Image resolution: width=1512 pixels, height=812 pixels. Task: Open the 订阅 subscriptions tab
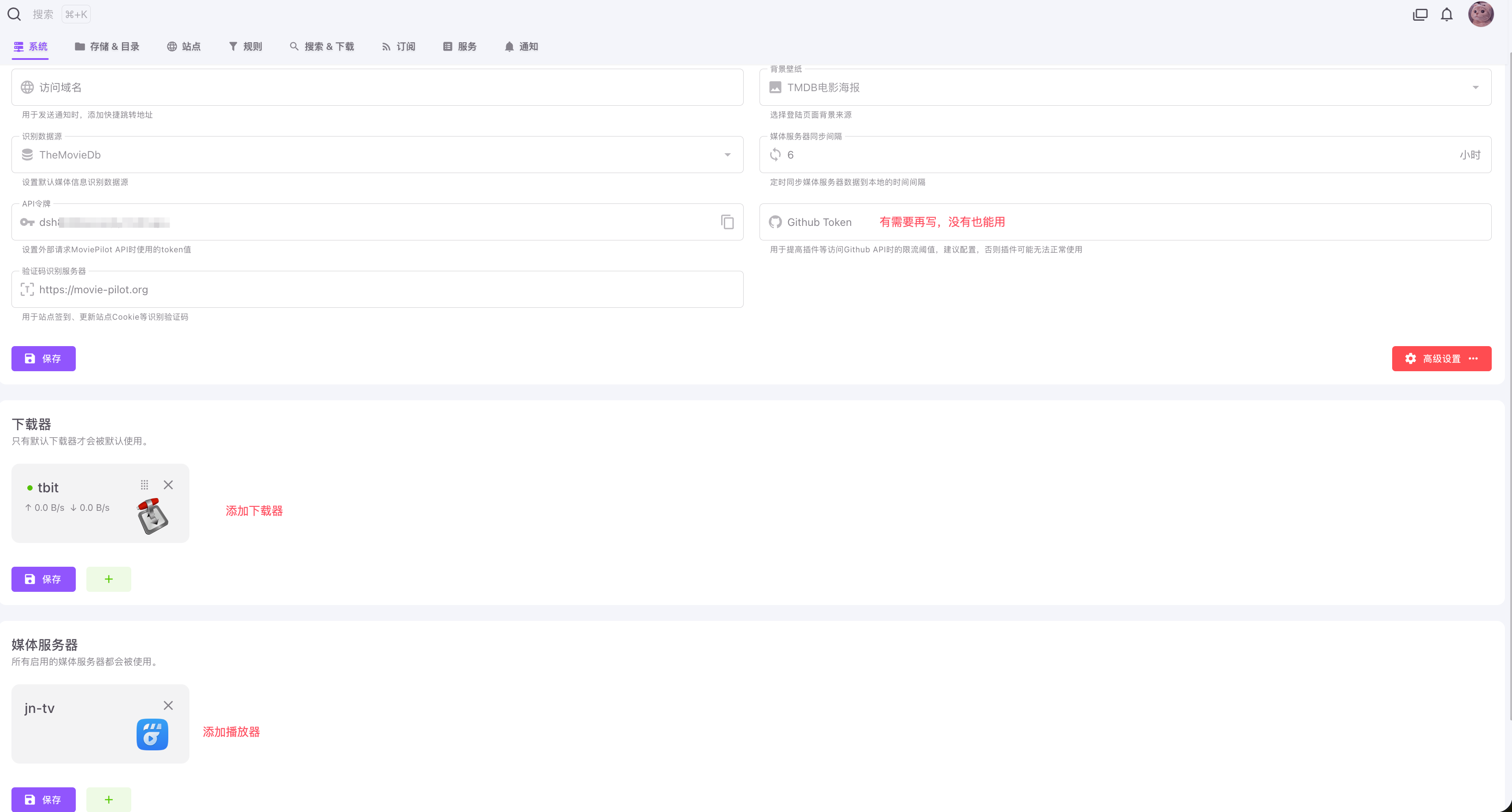[399, 46]
